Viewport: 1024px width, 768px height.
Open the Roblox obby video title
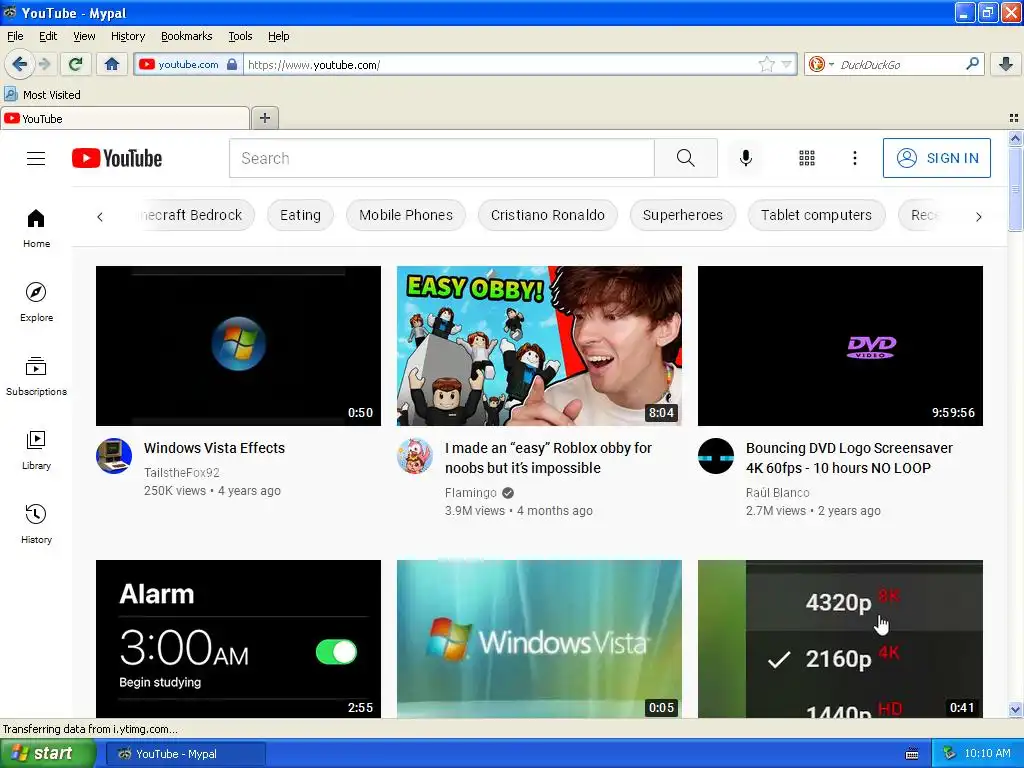pos(548,458)
